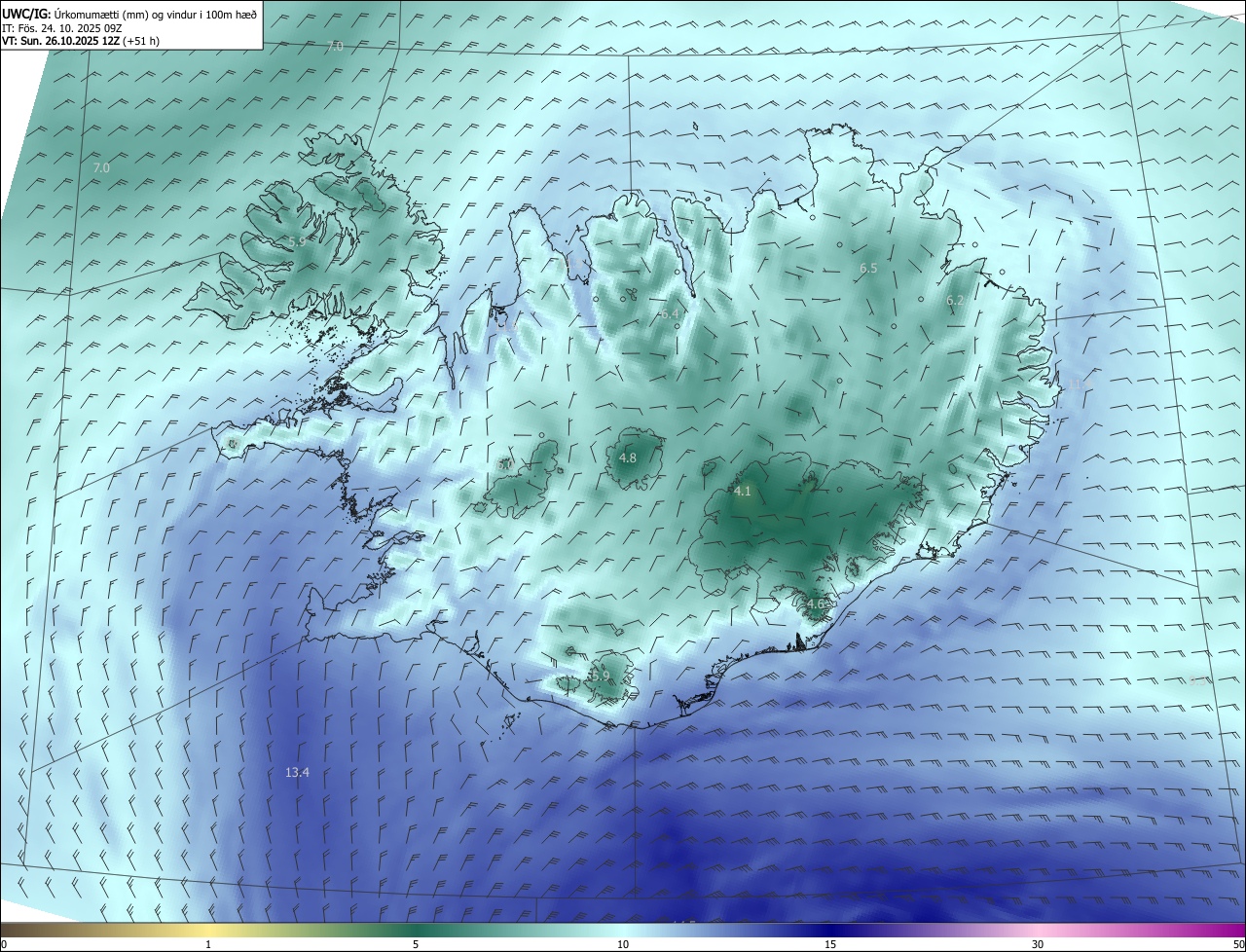The height and width of the screenshot is (952, 1246).
Task: Click the colorbar tick label 1
Action: tap(208, 944)
